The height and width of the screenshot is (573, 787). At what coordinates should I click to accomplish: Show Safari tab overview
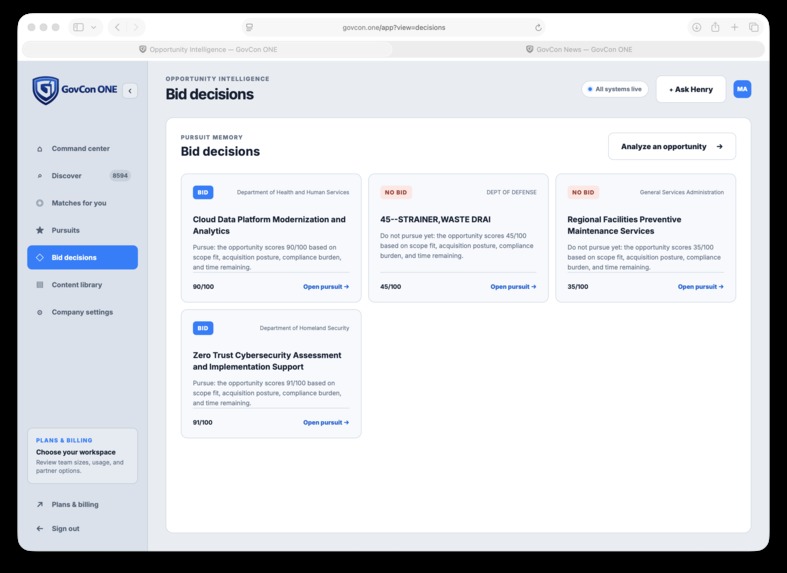pos(753,27)
